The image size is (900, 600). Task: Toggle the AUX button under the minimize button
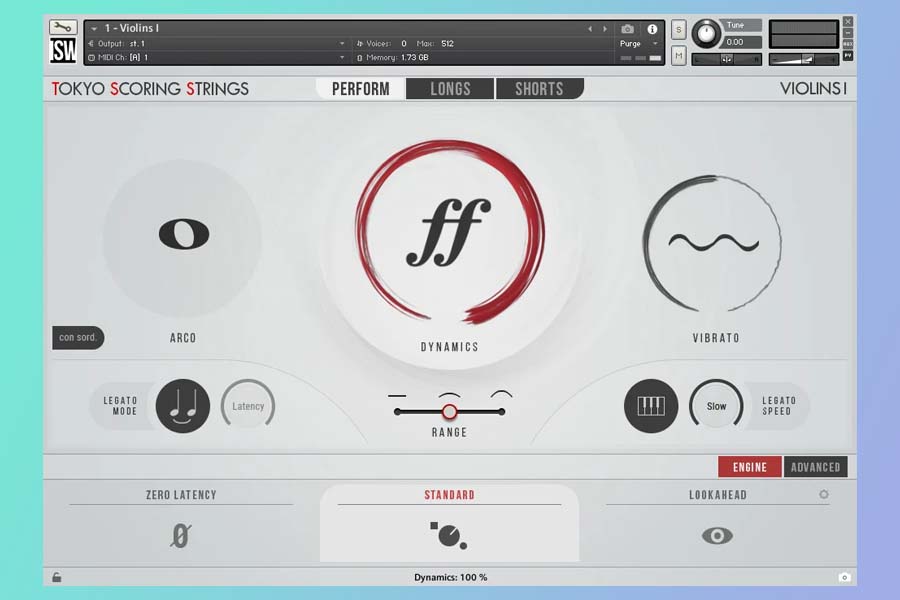tap(848, 44)
